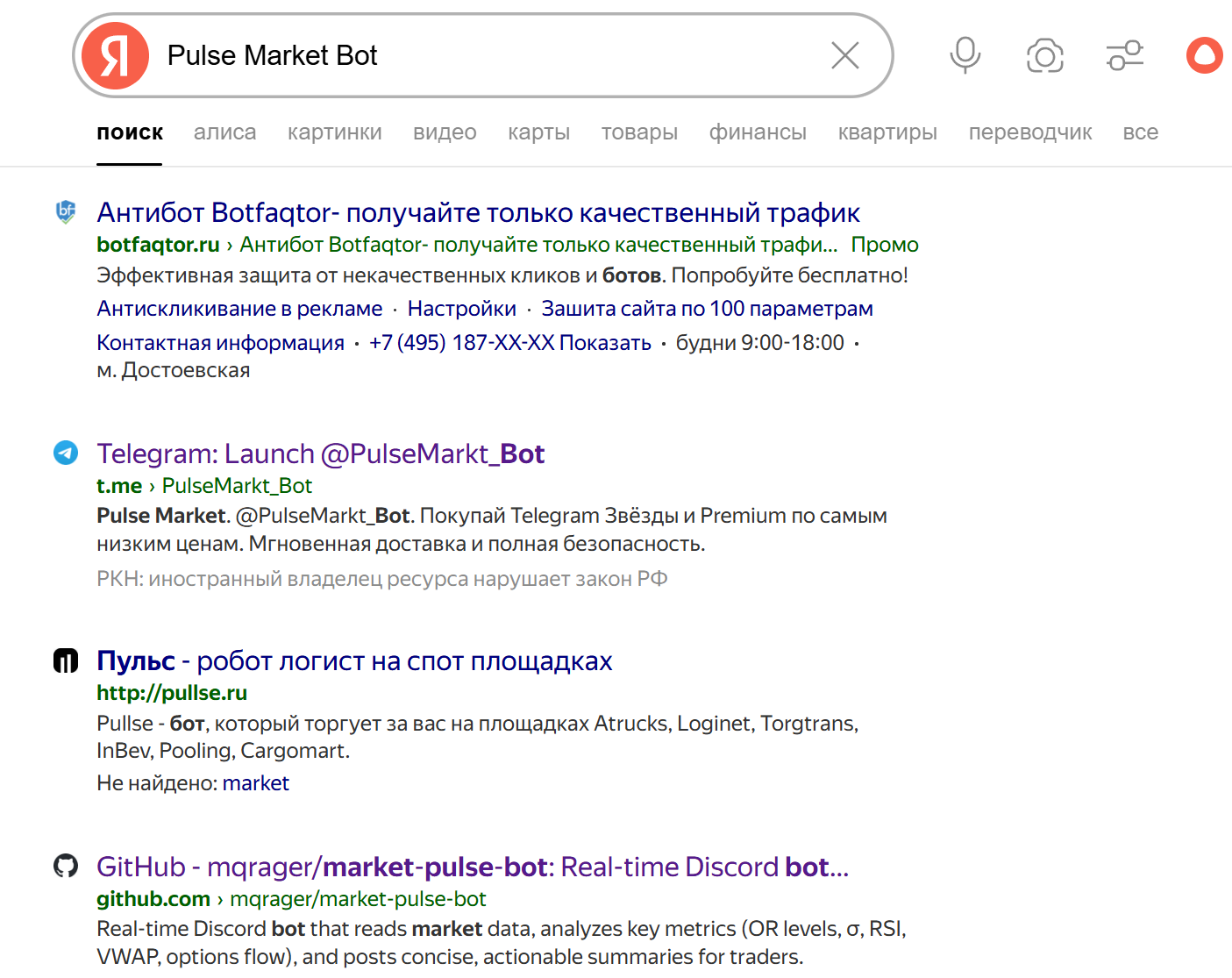Viewport: 1232px width, 978px height.
Task: Clear the search query with the X button
Action: click(x=844, y=54)
